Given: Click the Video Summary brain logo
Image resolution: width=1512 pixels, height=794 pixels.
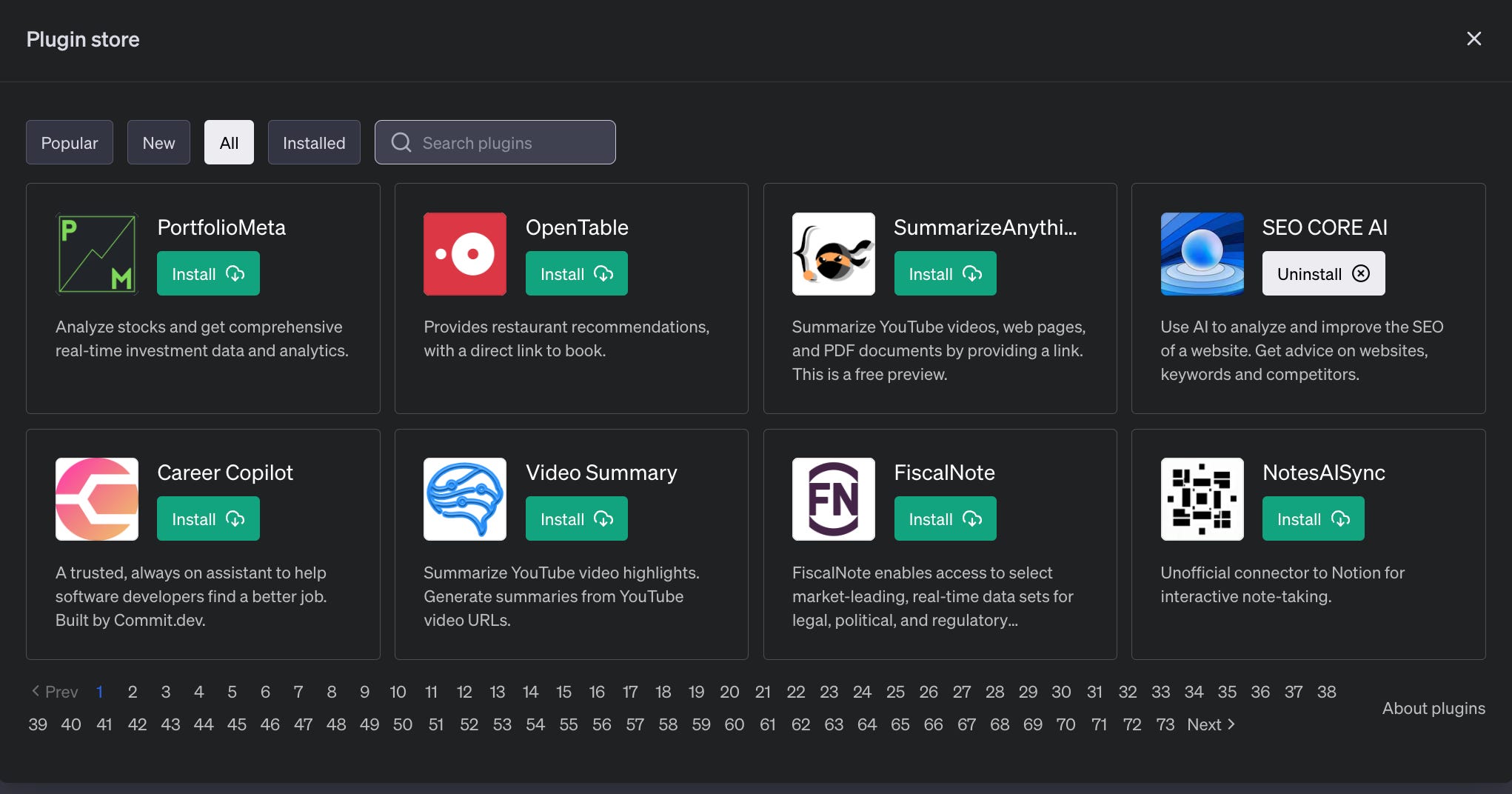Looking at the screenshot, I should [465, 499].
